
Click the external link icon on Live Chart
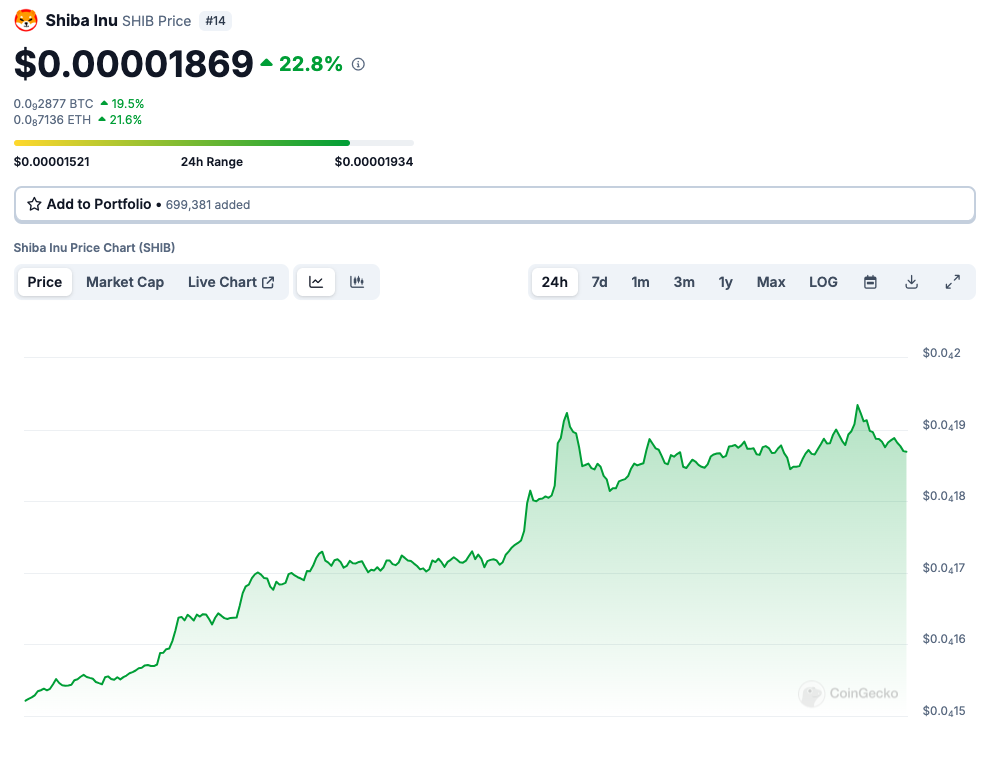point(269,282)
